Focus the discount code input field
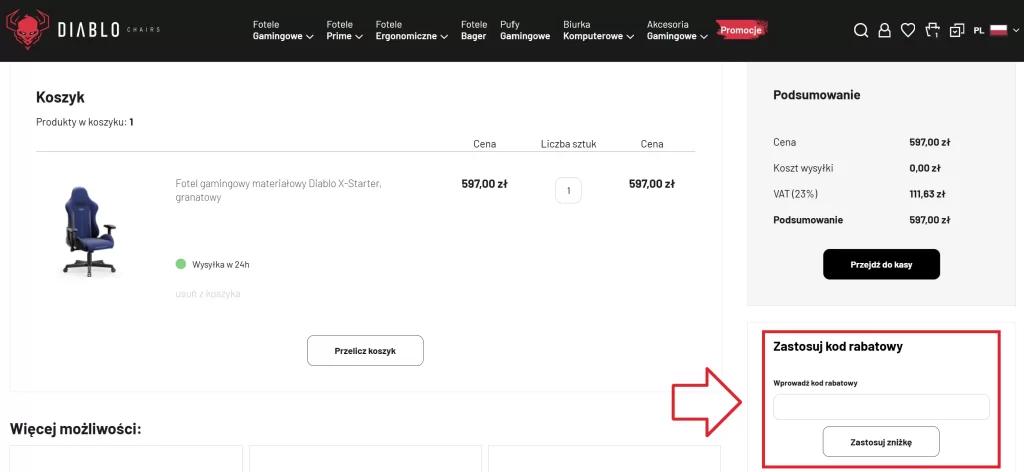This screenshot has height=472, width=1024. (x=881, y=407)
